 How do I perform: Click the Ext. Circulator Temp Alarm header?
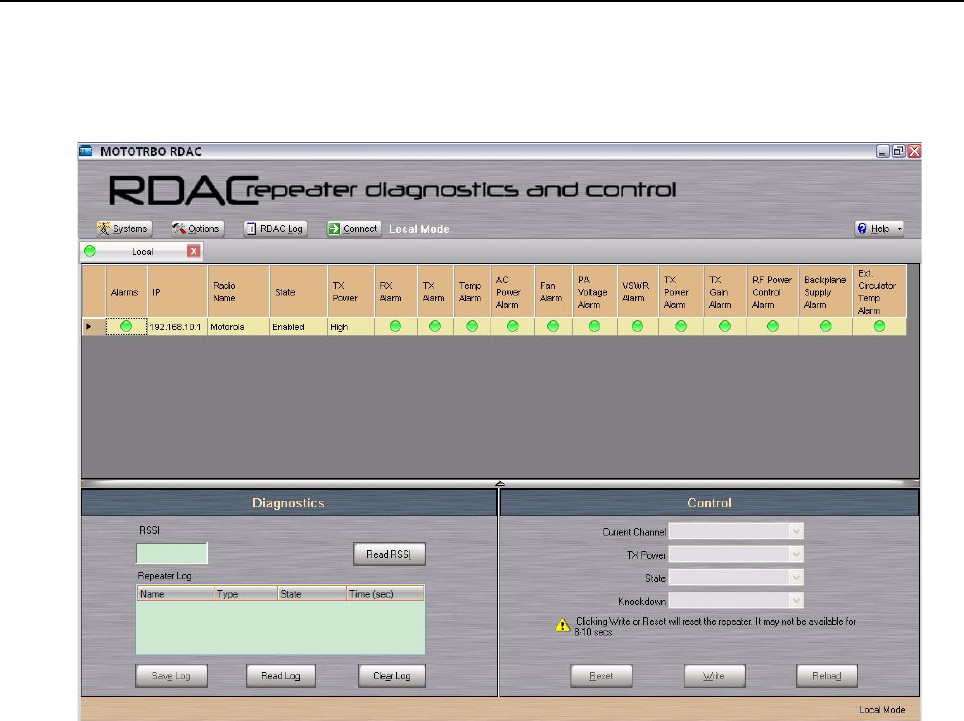coord(879,291)
